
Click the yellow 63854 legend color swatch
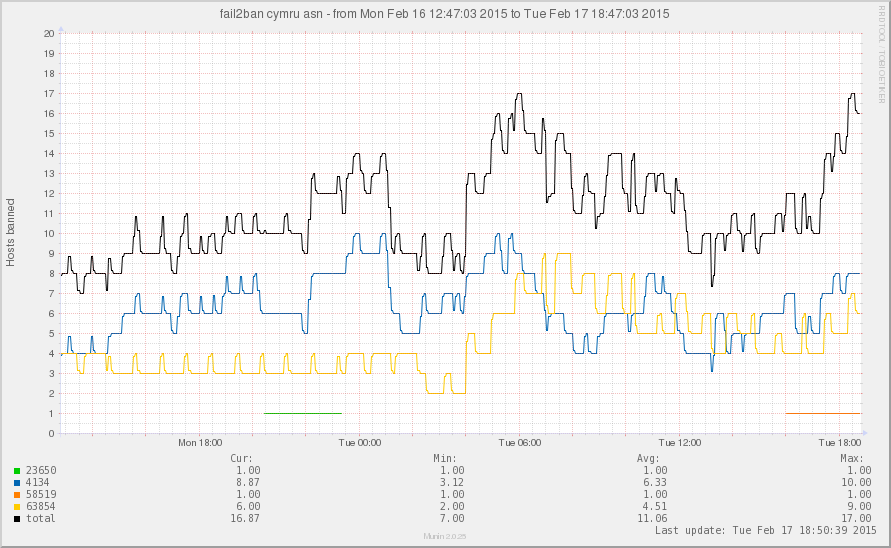pyautogui.click(x=16, y=506)
